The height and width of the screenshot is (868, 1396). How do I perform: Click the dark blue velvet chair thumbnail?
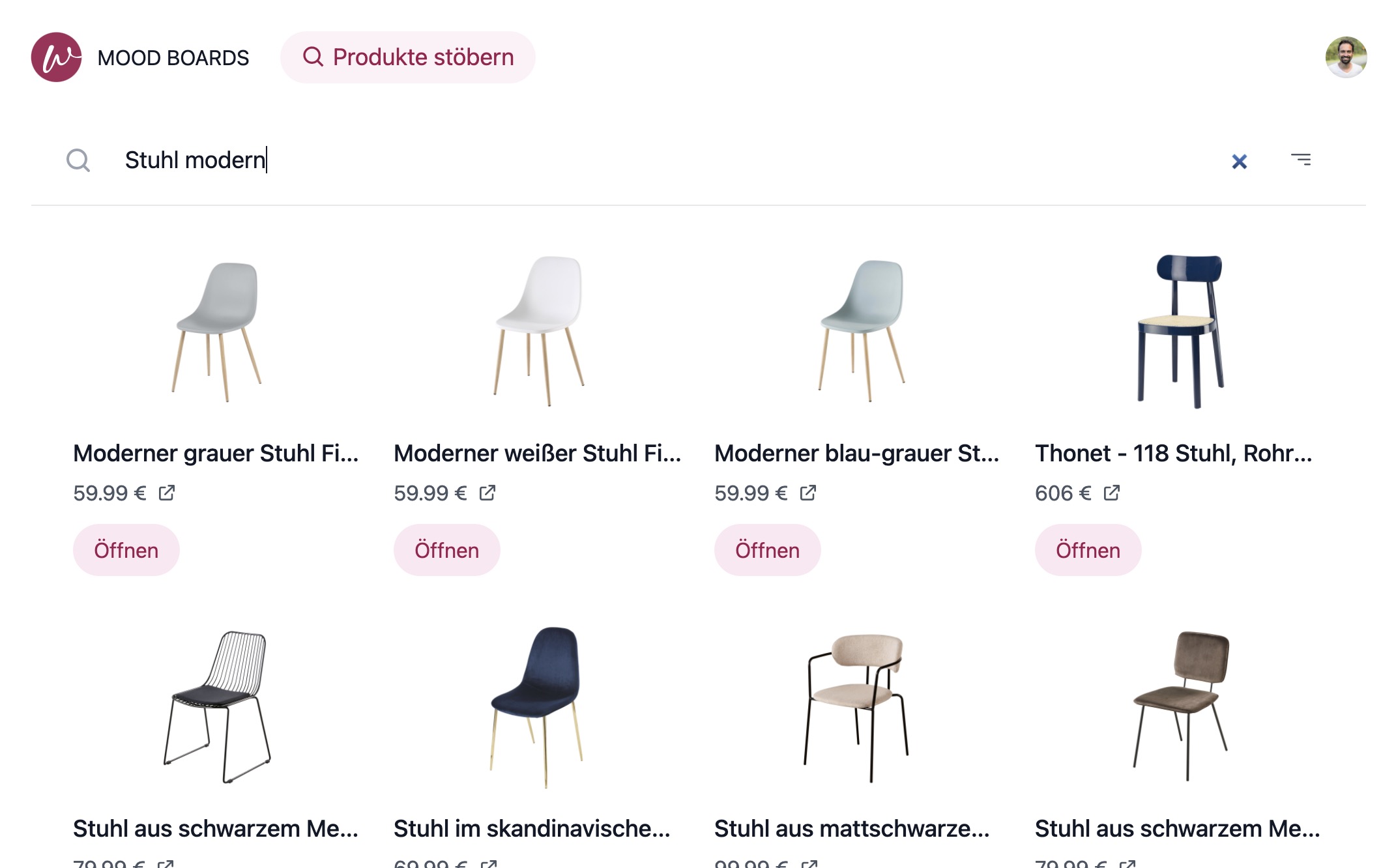click(x=534, y=704)
